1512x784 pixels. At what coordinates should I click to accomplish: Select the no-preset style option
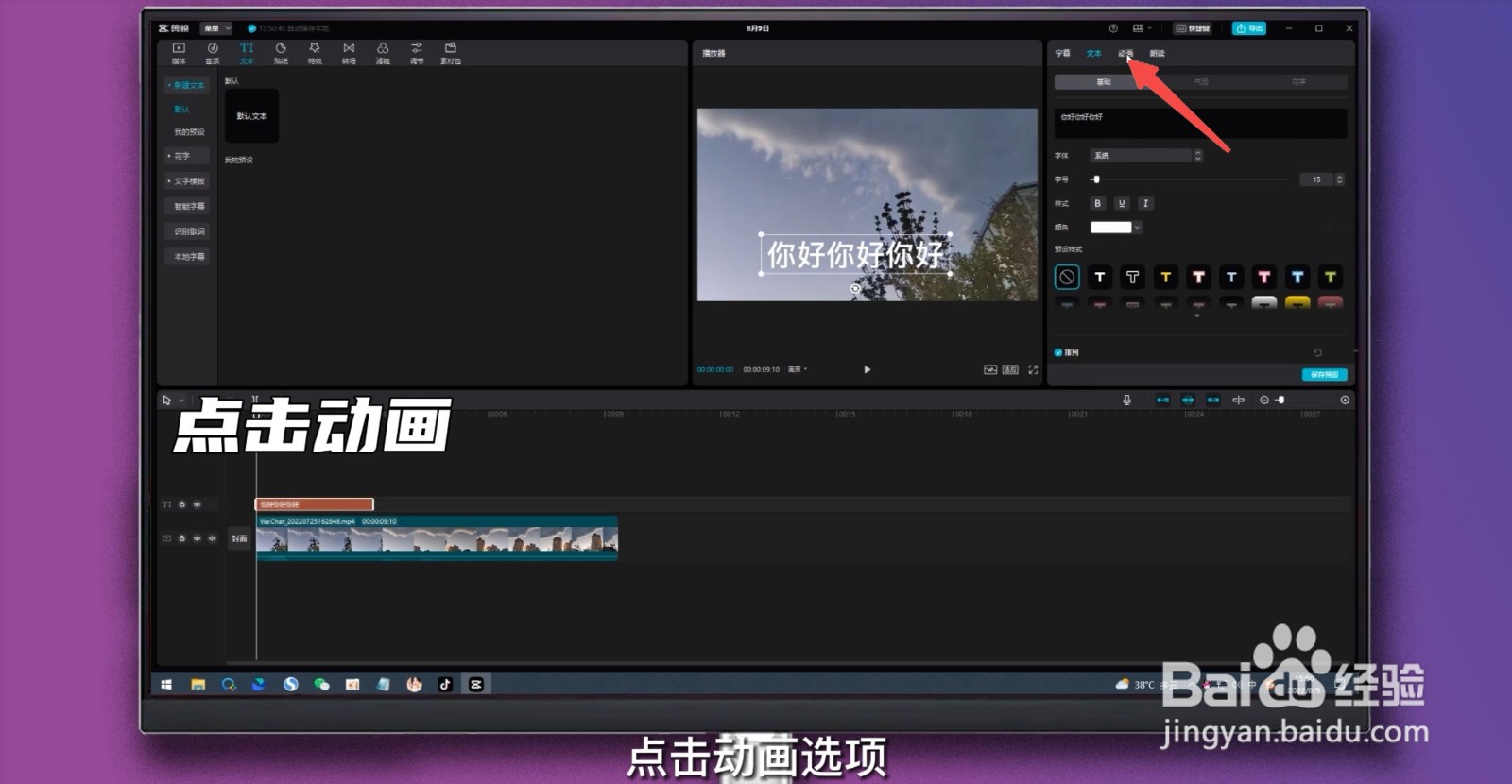pyautogui.click(x=1067, y=277)
